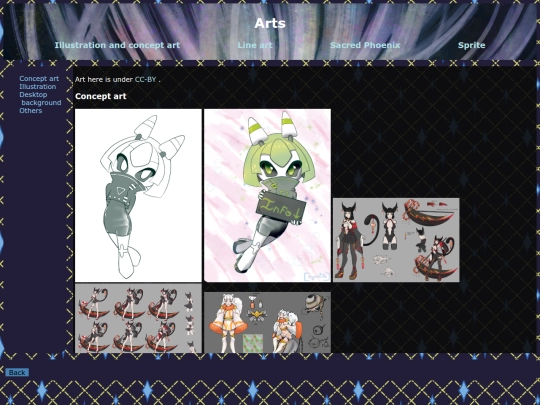Jump to Concept art in sidebar
The image size is (540, 405).
tap(39, 79)
